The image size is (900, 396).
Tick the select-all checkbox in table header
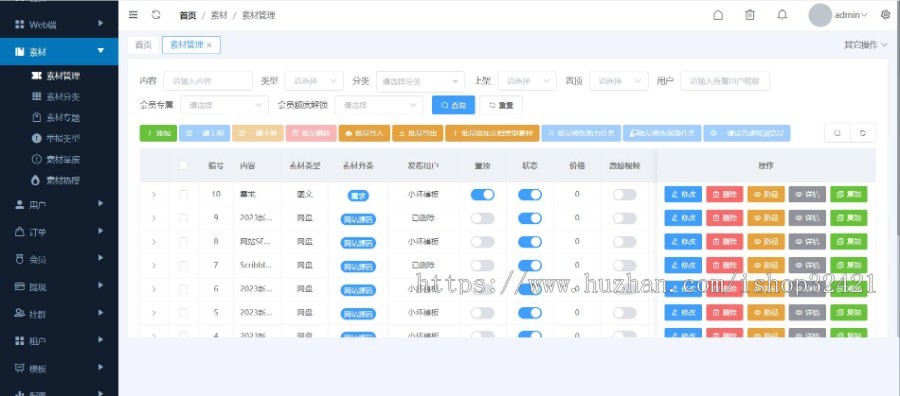[x=183, y=165]
